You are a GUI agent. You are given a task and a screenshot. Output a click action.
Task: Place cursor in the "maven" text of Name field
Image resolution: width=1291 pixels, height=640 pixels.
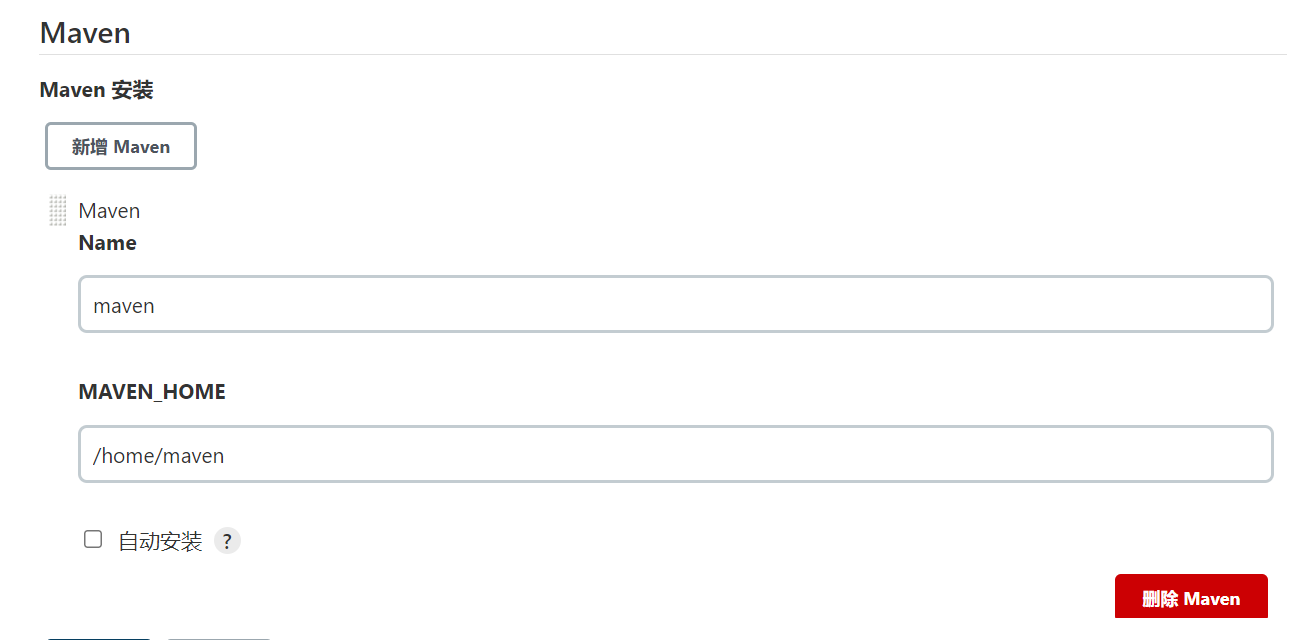(x=124, y=305)
